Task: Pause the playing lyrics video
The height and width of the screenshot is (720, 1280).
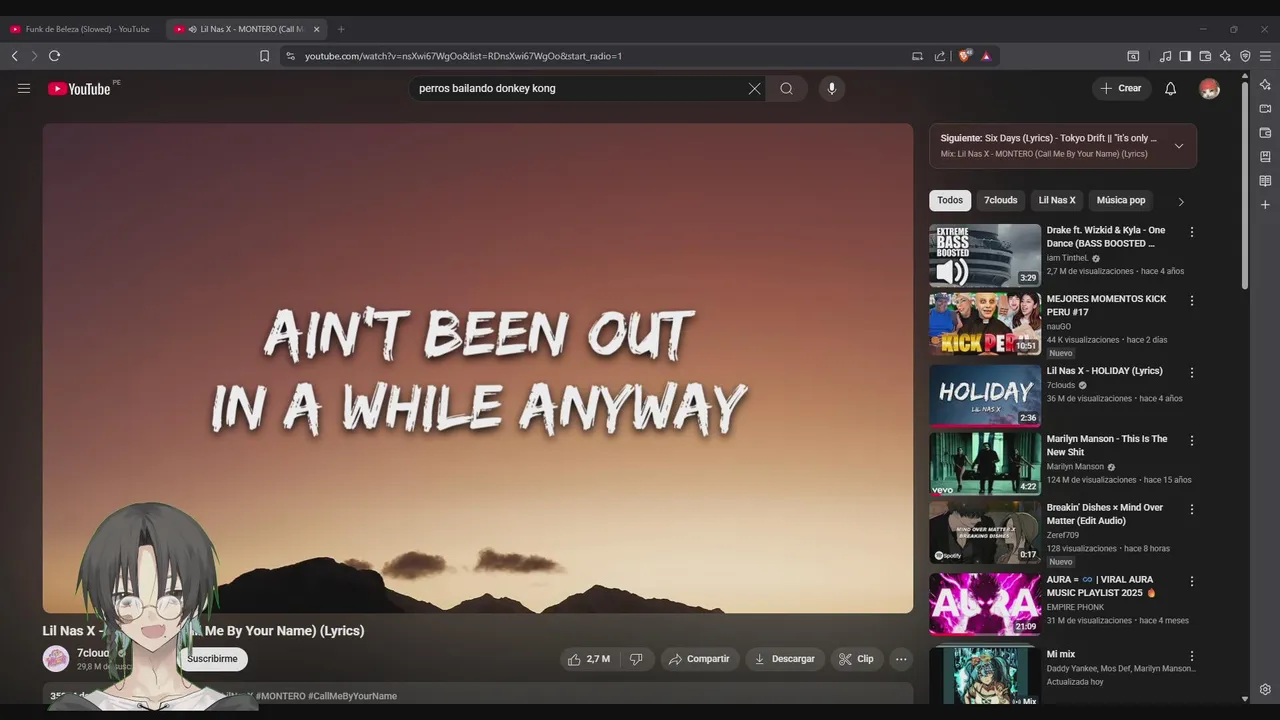Action: point(477,367)
